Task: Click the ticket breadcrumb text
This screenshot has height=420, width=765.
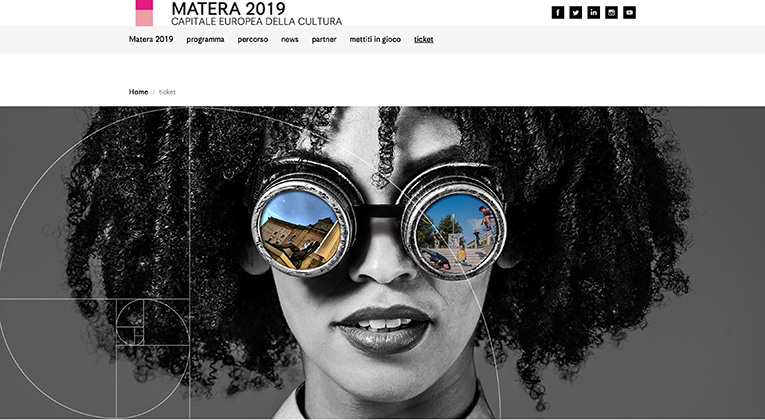Action: [167, 92]
